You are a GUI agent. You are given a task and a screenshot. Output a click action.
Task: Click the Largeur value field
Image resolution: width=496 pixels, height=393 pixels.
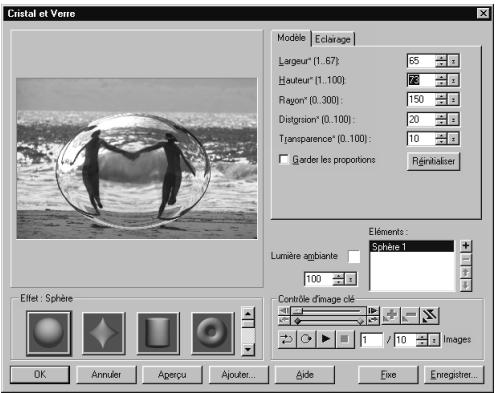coord(421,61)
